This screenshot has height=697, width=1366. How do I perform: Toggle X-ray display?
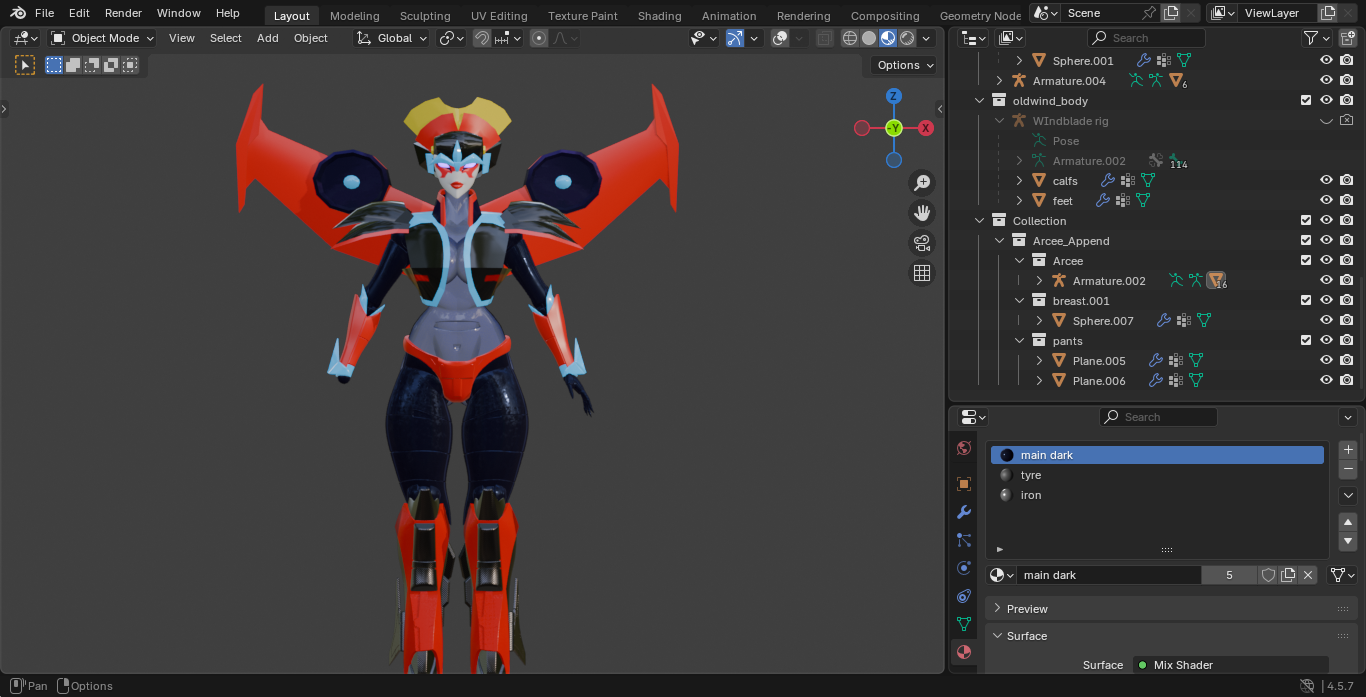pyautogui.click(x=825, y=38)
